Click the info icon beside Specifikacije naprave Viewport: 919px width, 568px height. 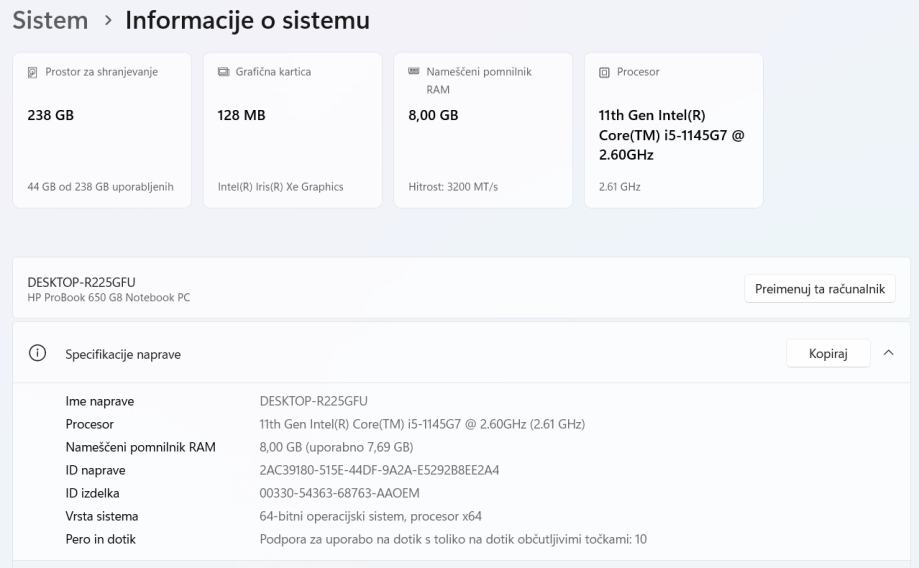[x=39, y=354]
